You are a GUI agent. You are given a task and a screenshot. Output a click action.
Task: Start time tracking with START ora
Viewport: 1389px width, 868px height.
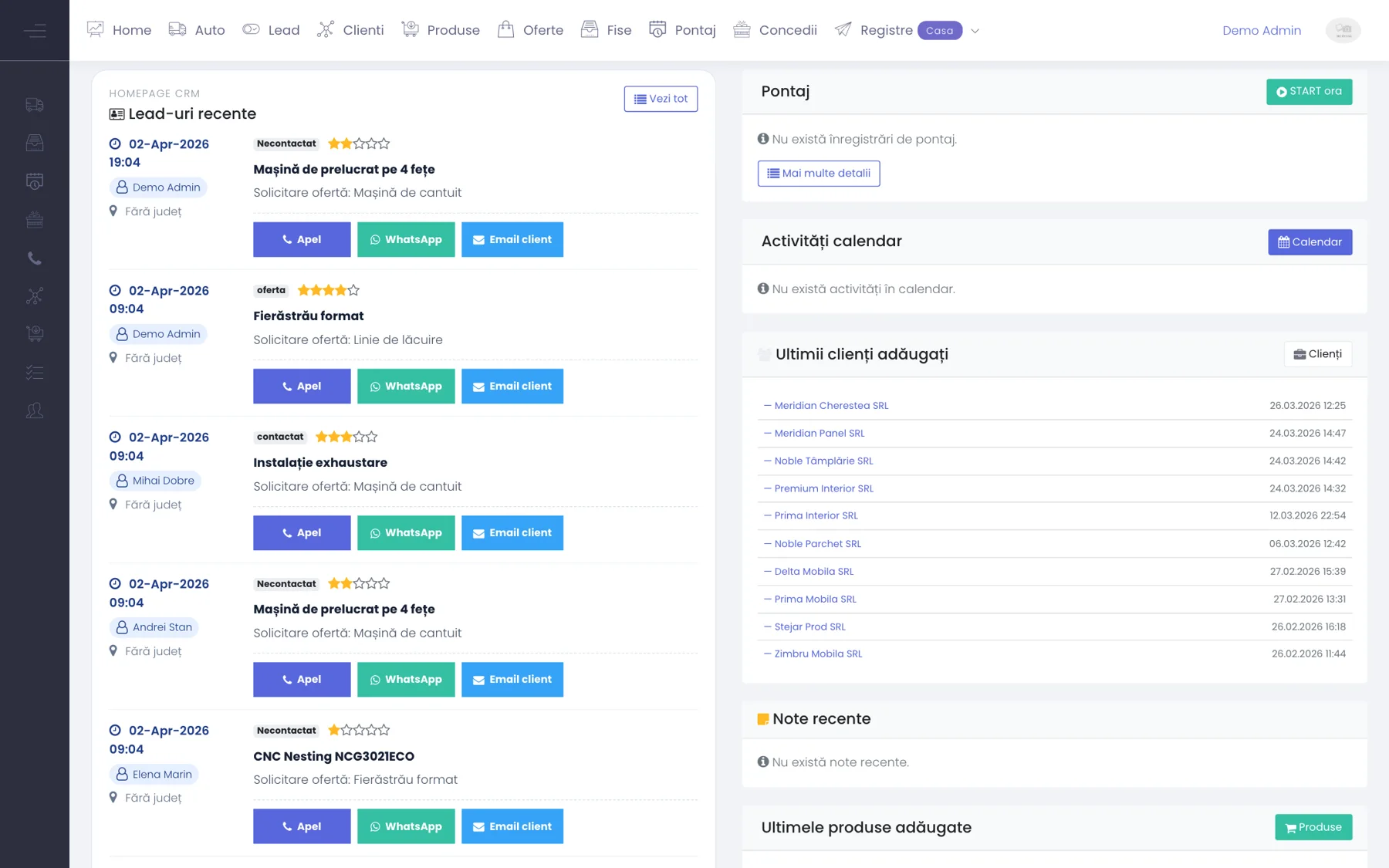(1309, 91)
